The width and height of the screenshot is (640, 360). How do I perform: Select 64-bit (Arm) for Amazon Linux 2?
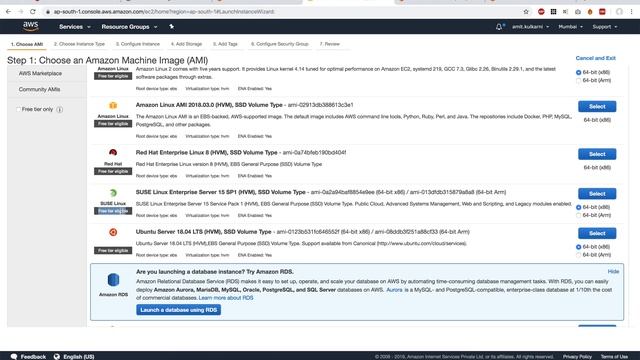coord(578,80)
